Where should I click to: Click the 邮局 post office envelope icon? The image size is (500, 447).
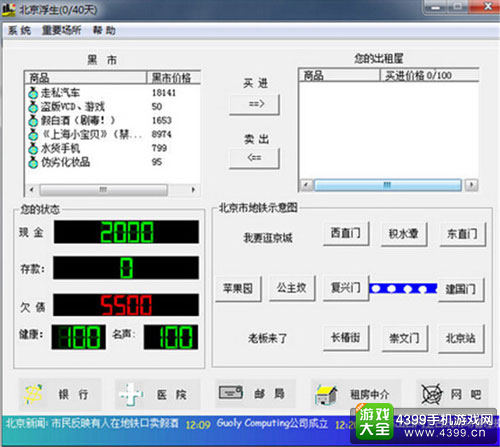coord(231,393)
